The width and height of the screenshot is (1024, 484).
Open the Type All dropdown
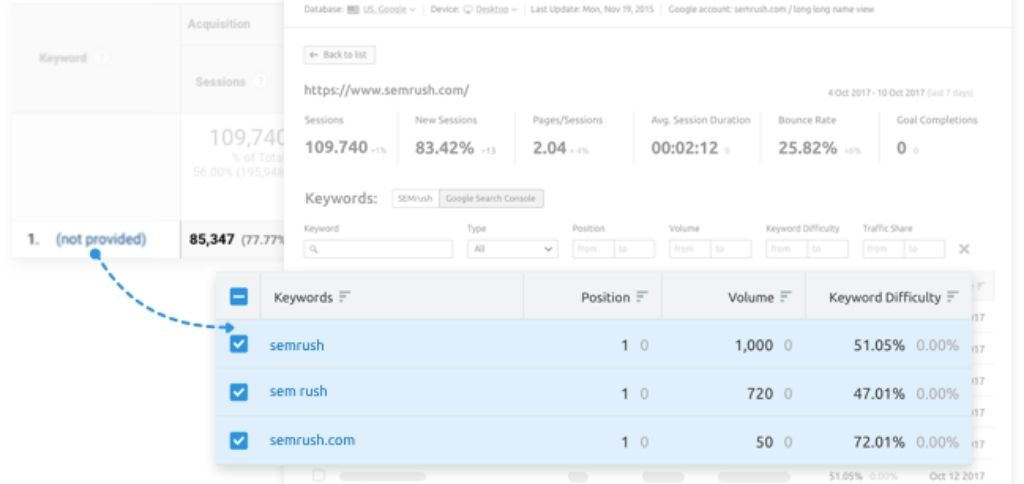point(512,249)
